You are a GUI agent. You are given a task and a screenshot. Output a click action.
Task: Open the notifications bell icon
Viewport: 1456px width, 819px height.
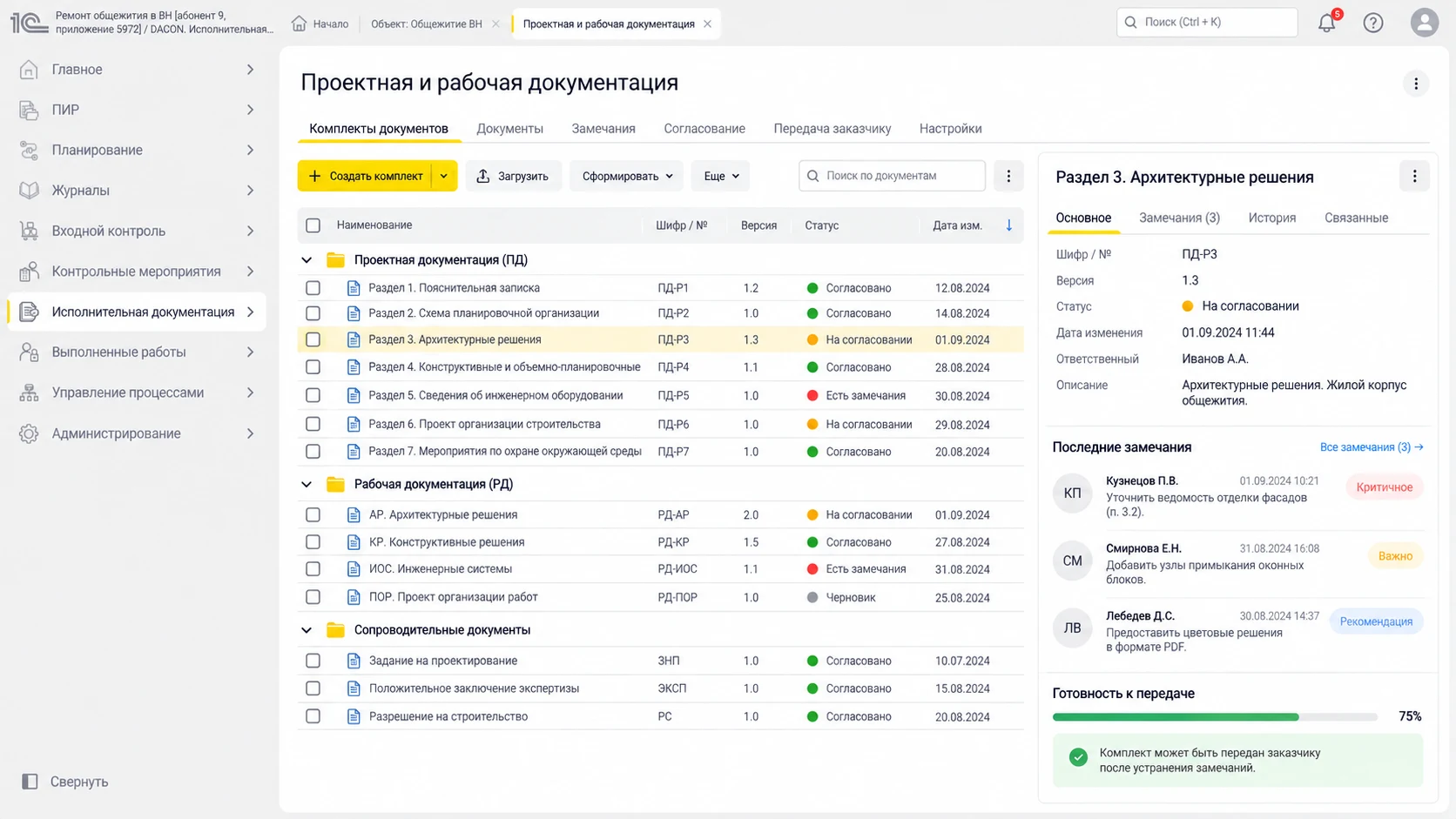[x=1326, y=23]
